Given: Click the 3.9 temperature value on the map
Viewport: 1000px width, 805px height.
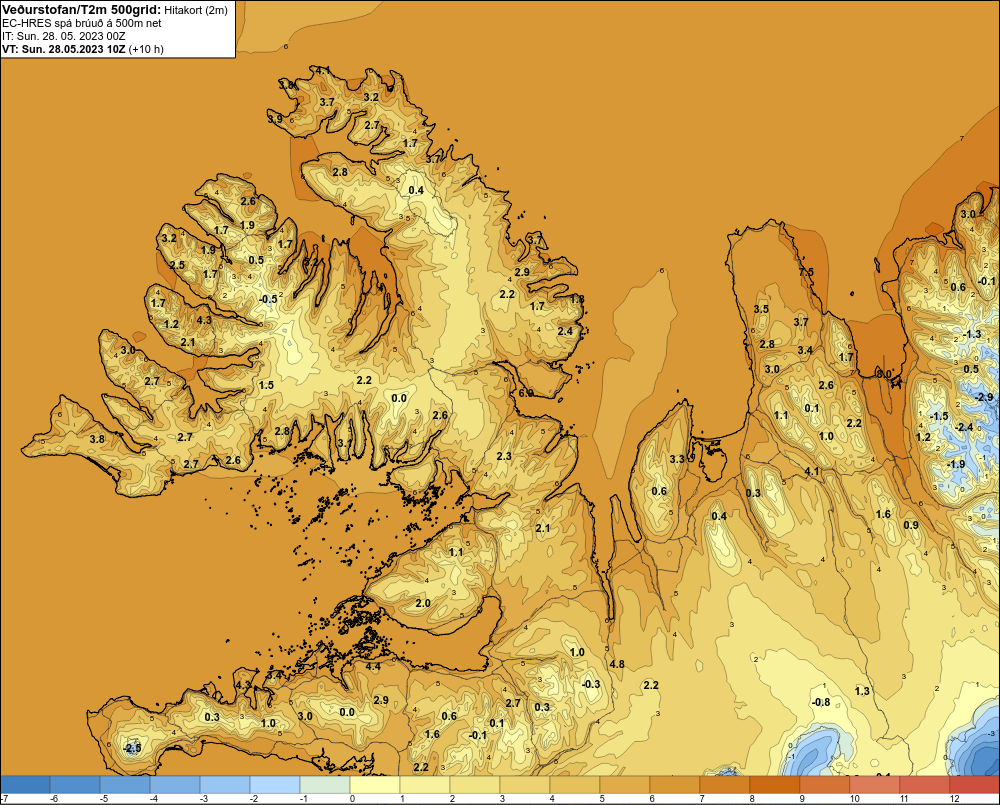Looking at the screenshot, I should (x=275, y=119).
